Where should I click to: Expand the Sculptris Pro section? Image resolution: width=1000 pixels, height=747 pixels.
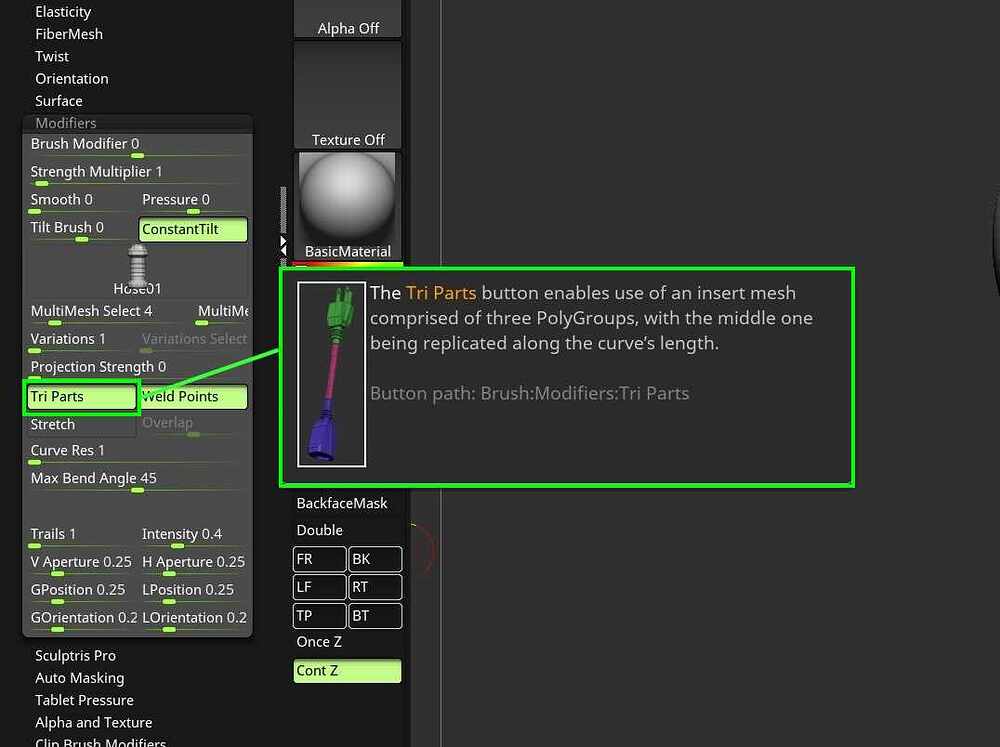point(75,656)
